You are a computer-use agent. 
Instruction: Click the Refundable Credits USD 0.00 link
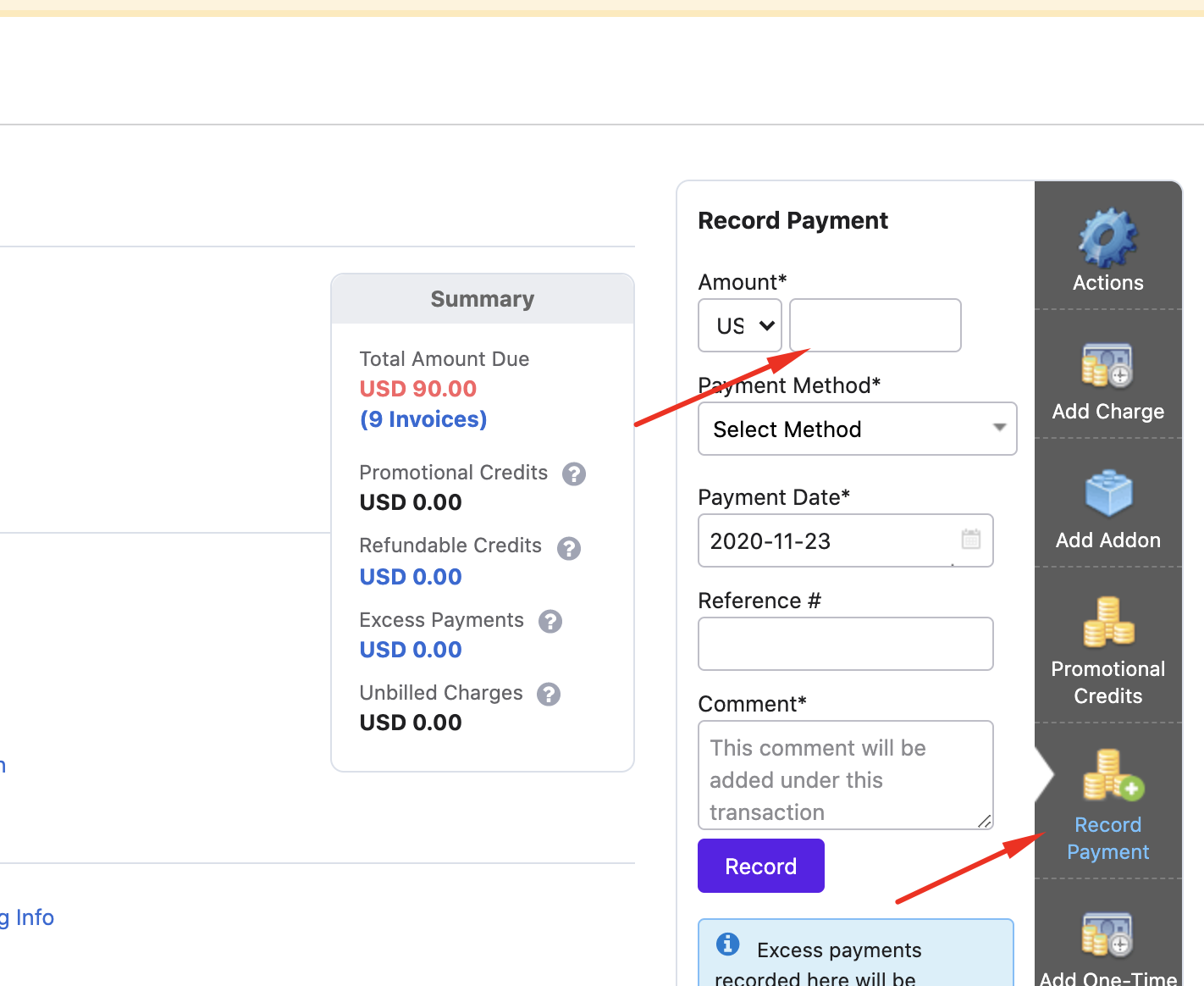(x=411, y=577)
